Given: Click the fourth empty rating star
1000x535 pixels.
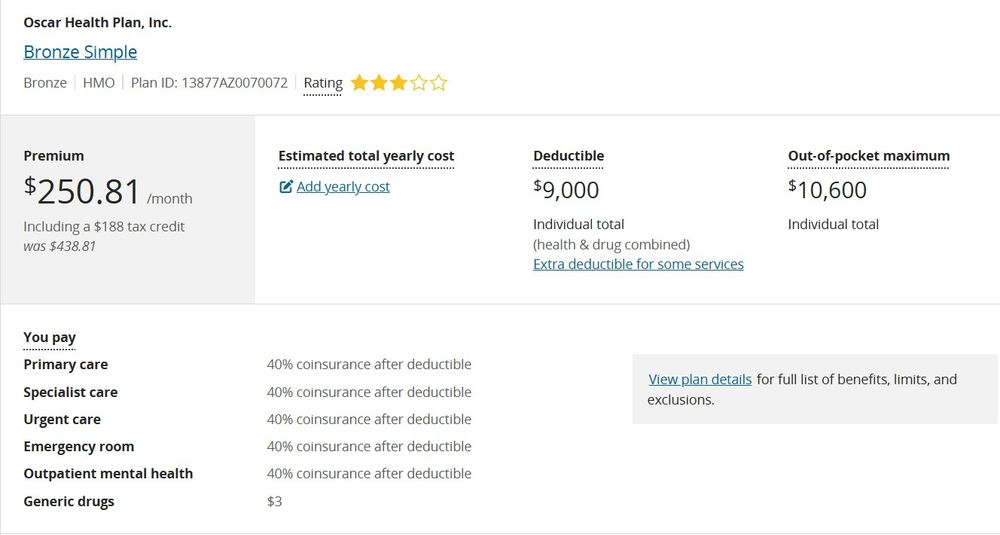Looking at the screenshot, I should [418, 83].
